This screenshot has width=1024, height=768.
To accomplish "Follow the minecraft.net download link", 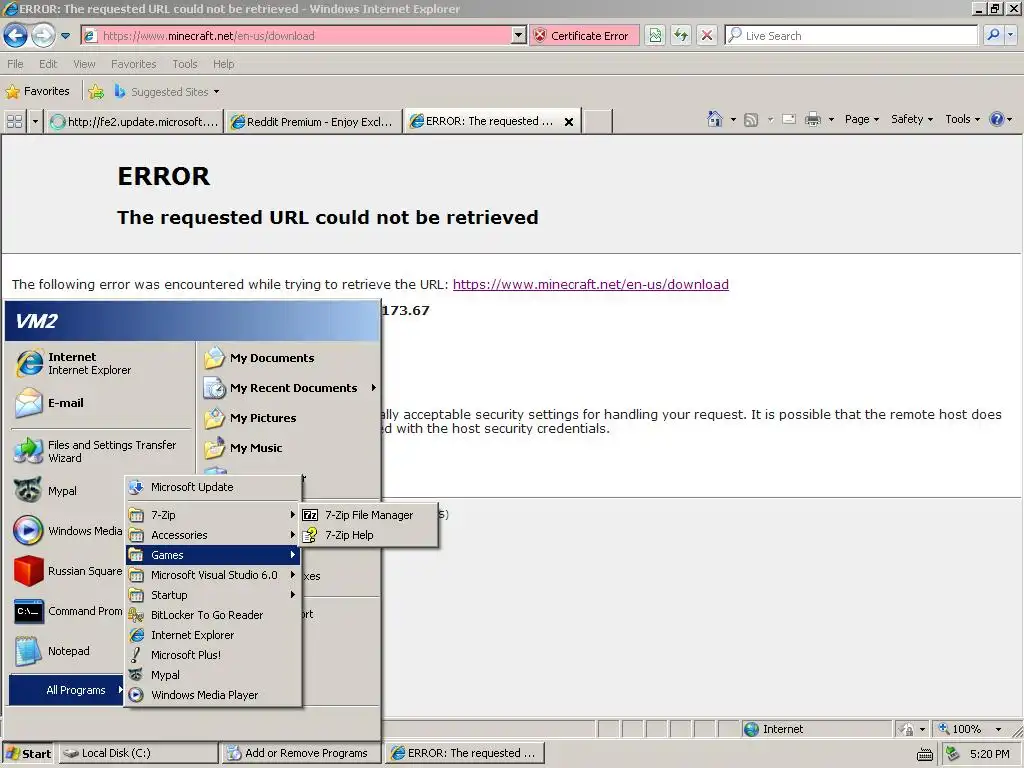I will tap(590, 284).
